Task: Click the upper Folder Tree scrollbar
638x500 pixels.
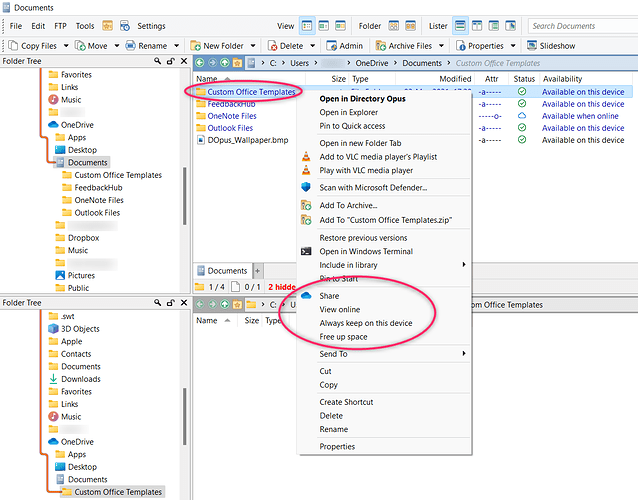Action: [185, 196]
